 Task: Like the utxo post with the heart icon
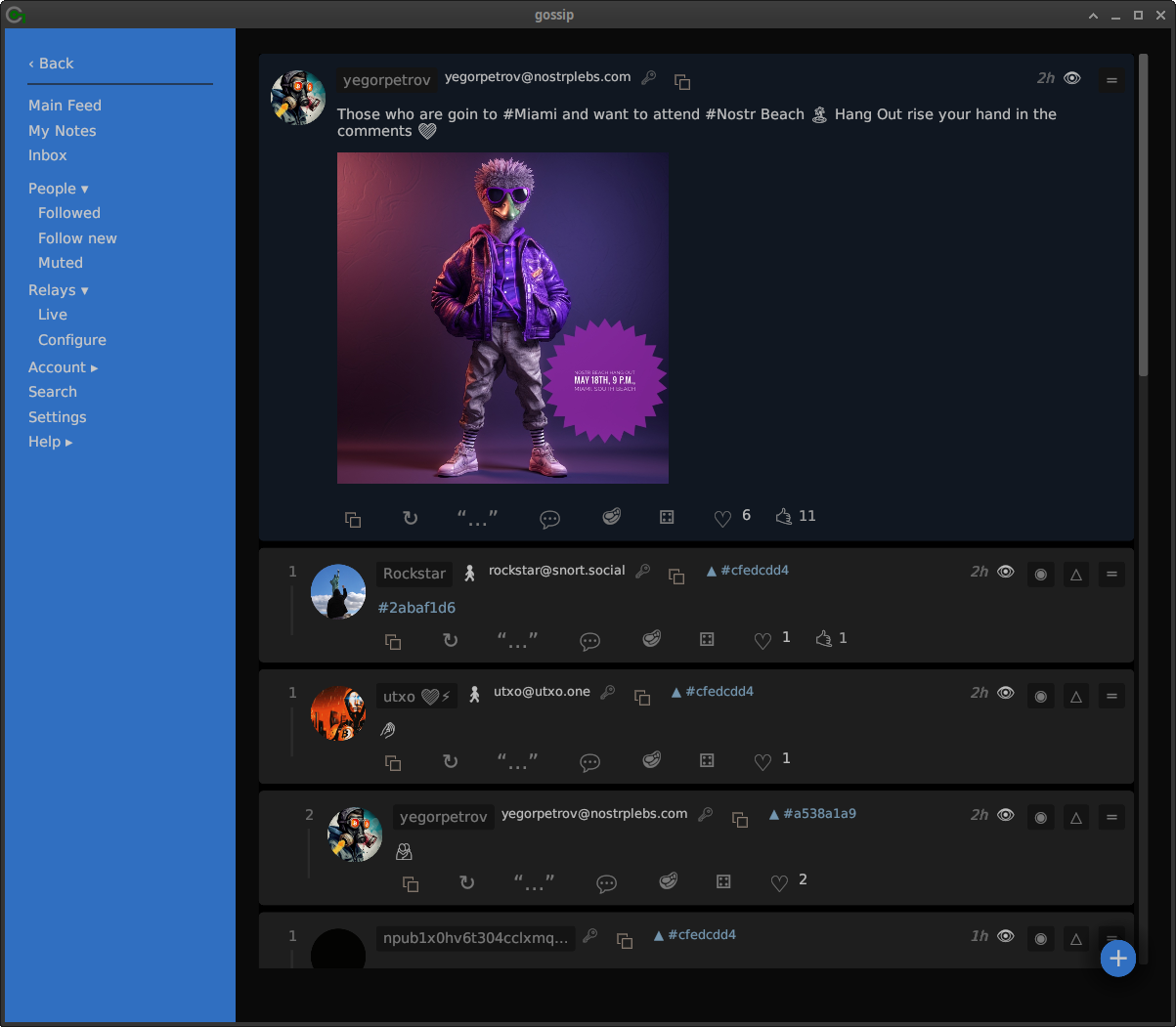(763, 762)
